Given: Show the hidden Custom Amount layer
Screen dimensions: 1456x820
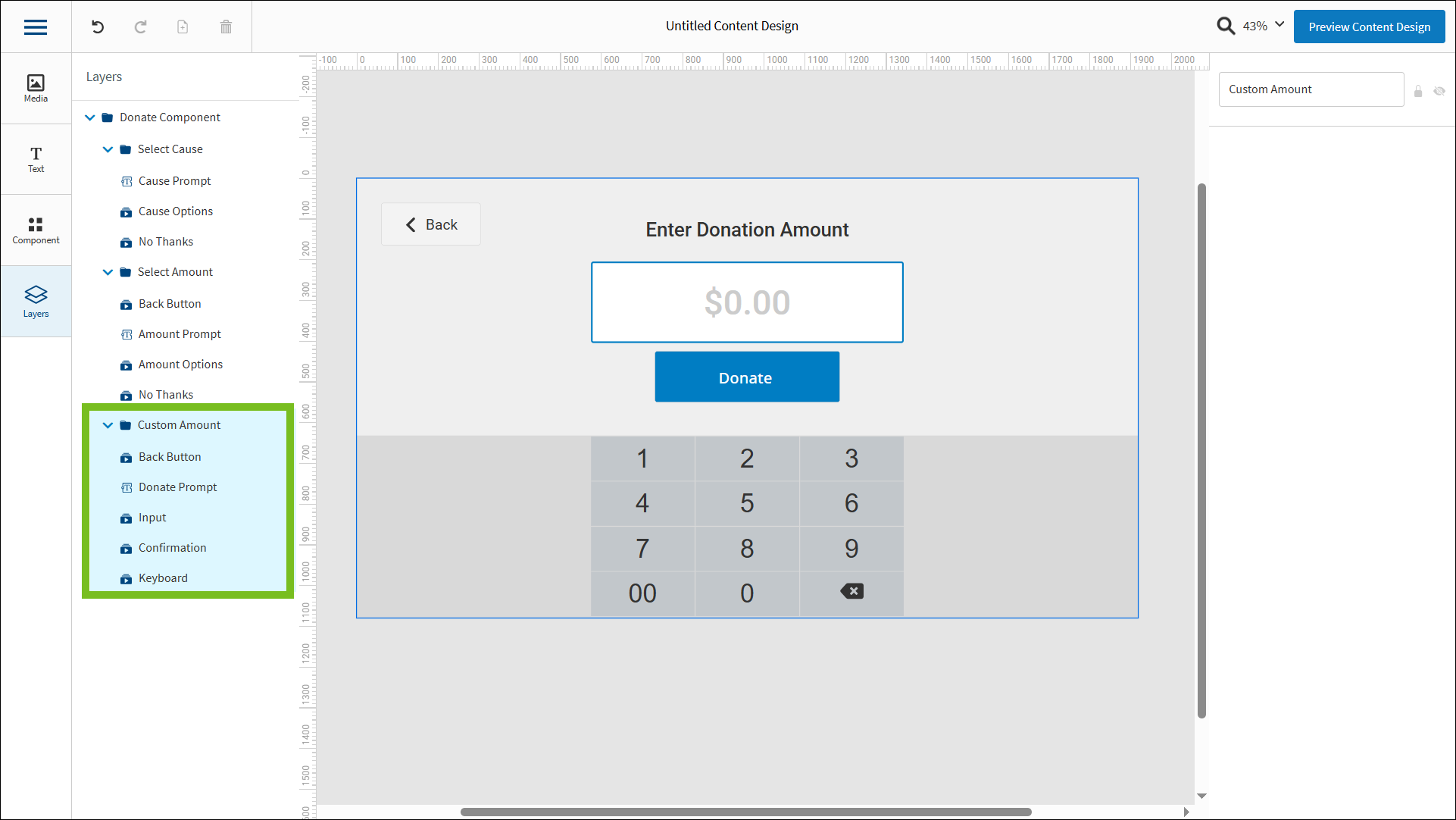Looking at the screenshot, I should [1439, 91].
